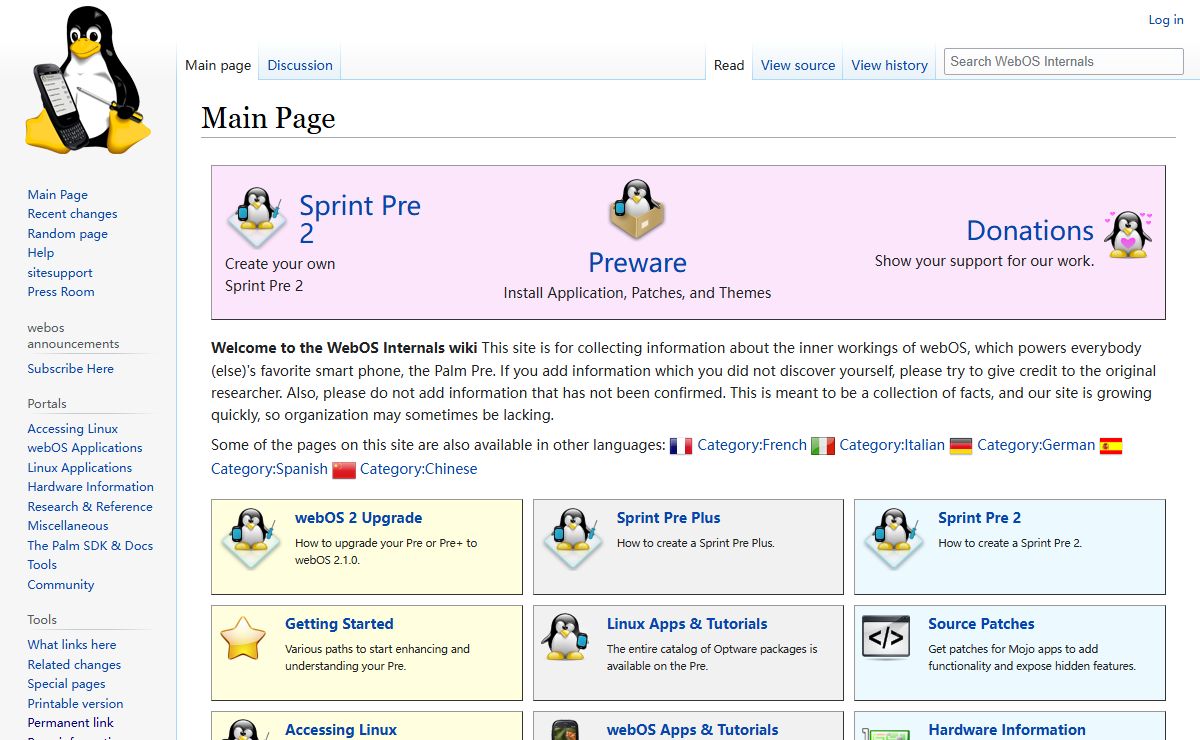The height and width of the screenshot is (740, 1200).
Task: Open the Miscellaneous portal link
Action: tap(68, 526)
